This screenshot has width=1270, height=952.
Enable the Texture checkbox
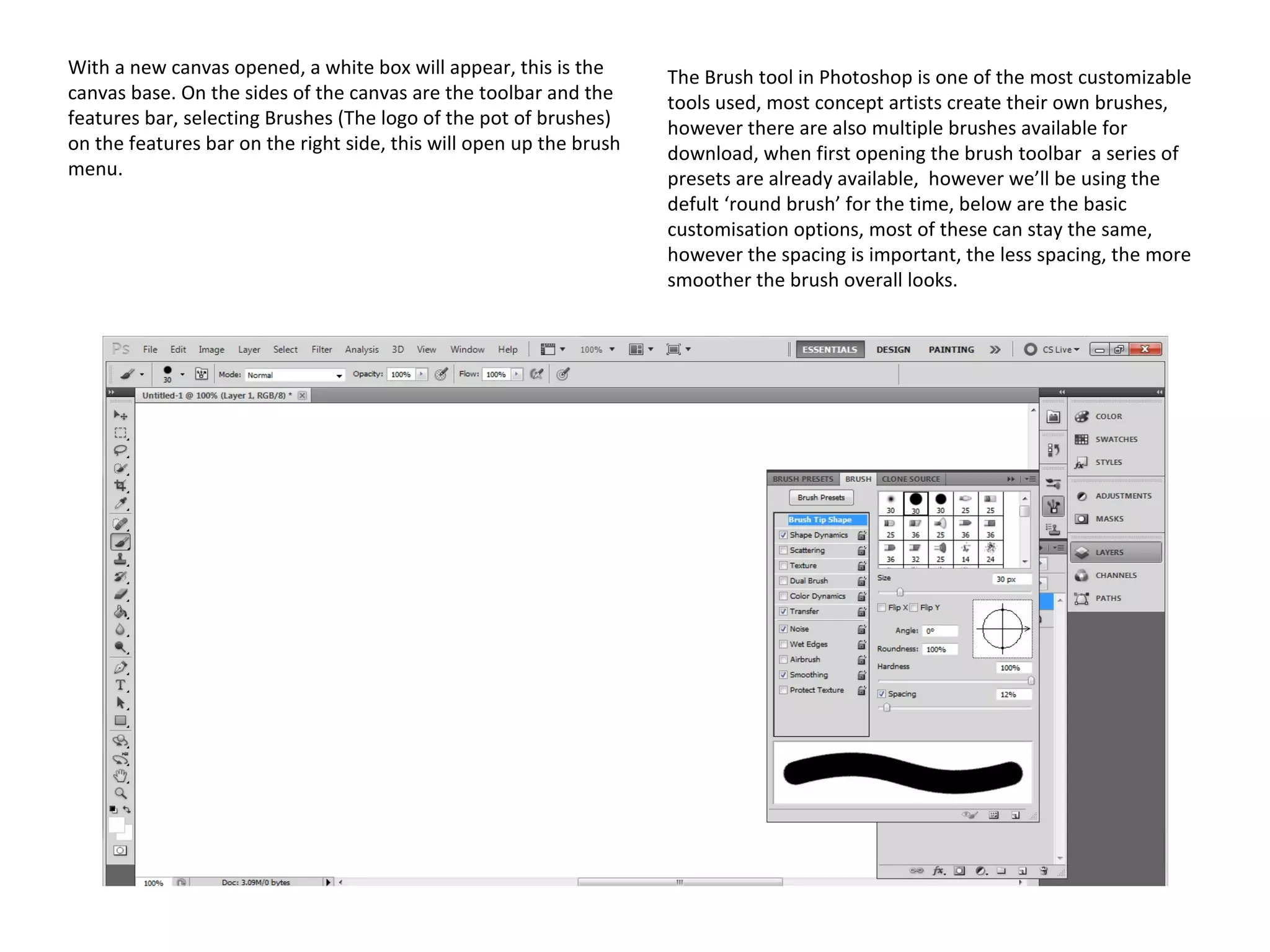[x=783, y=566]
